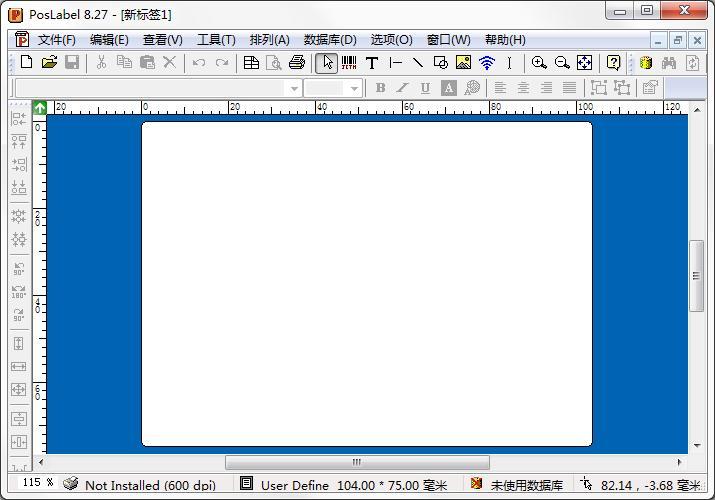This screenshot has height=500, width=715.
Task: Open the 数据库(D) menu
Action: pos(330,40)
